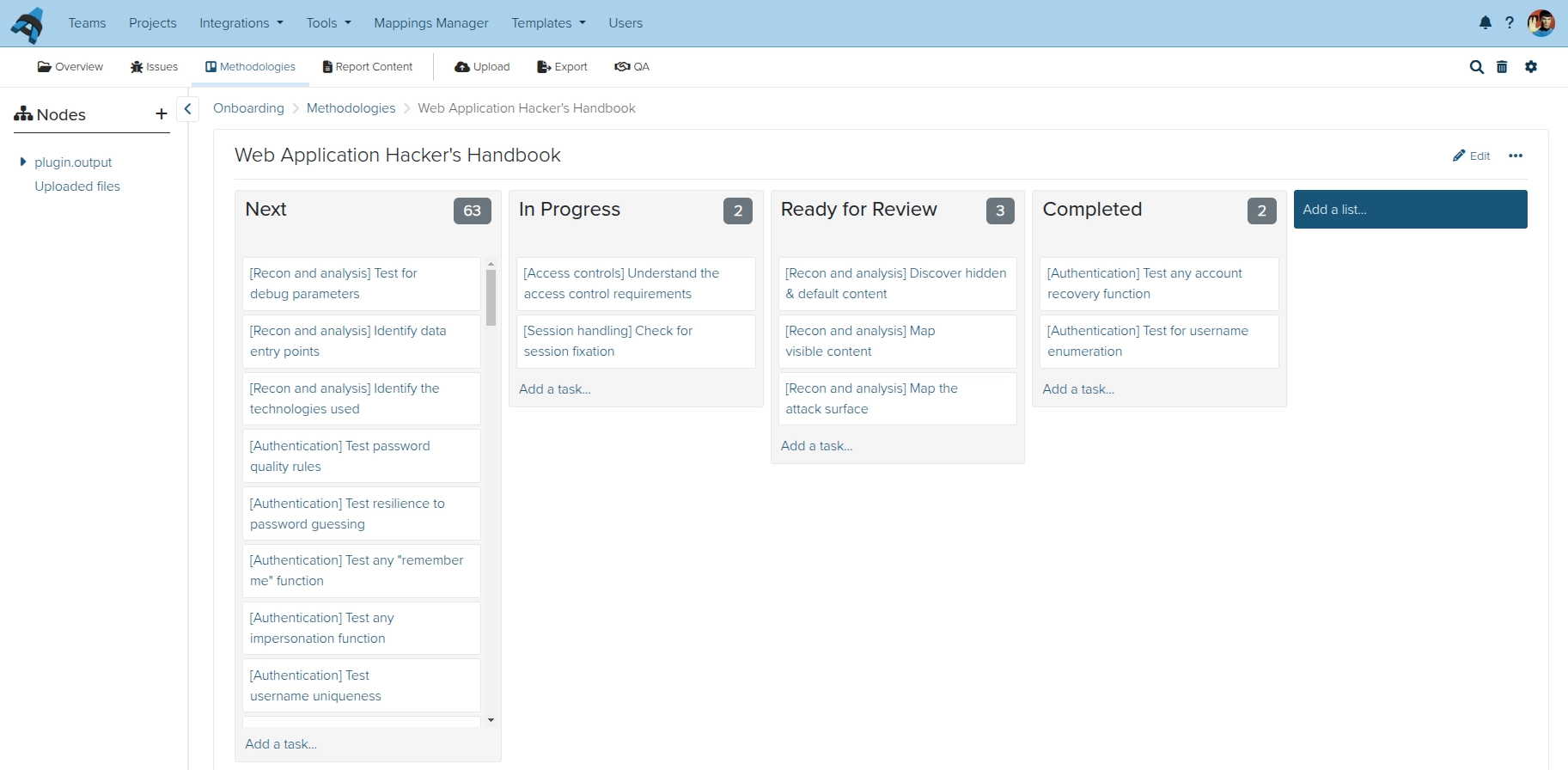Expand the plugin.output node arrow
The image size is (1568, 770).
click(x=23, y=162)
